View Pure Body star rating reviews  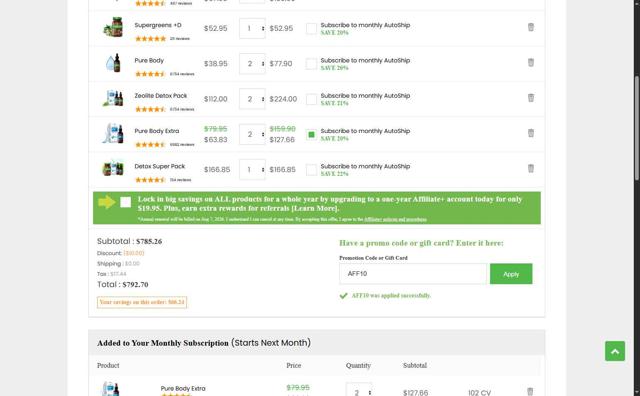click(150, 74)
